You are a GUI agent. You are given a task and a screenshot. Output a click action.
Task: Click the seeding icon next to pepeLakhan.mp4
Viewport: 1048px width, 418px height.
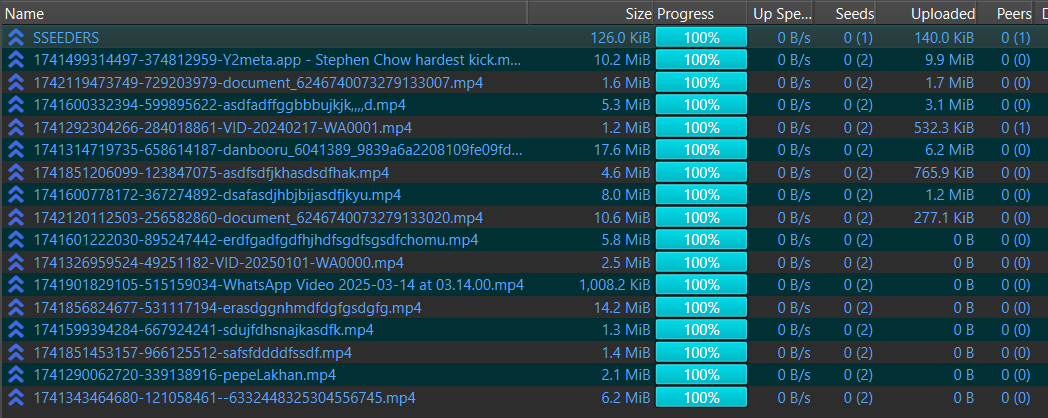(x=16, y=375)
